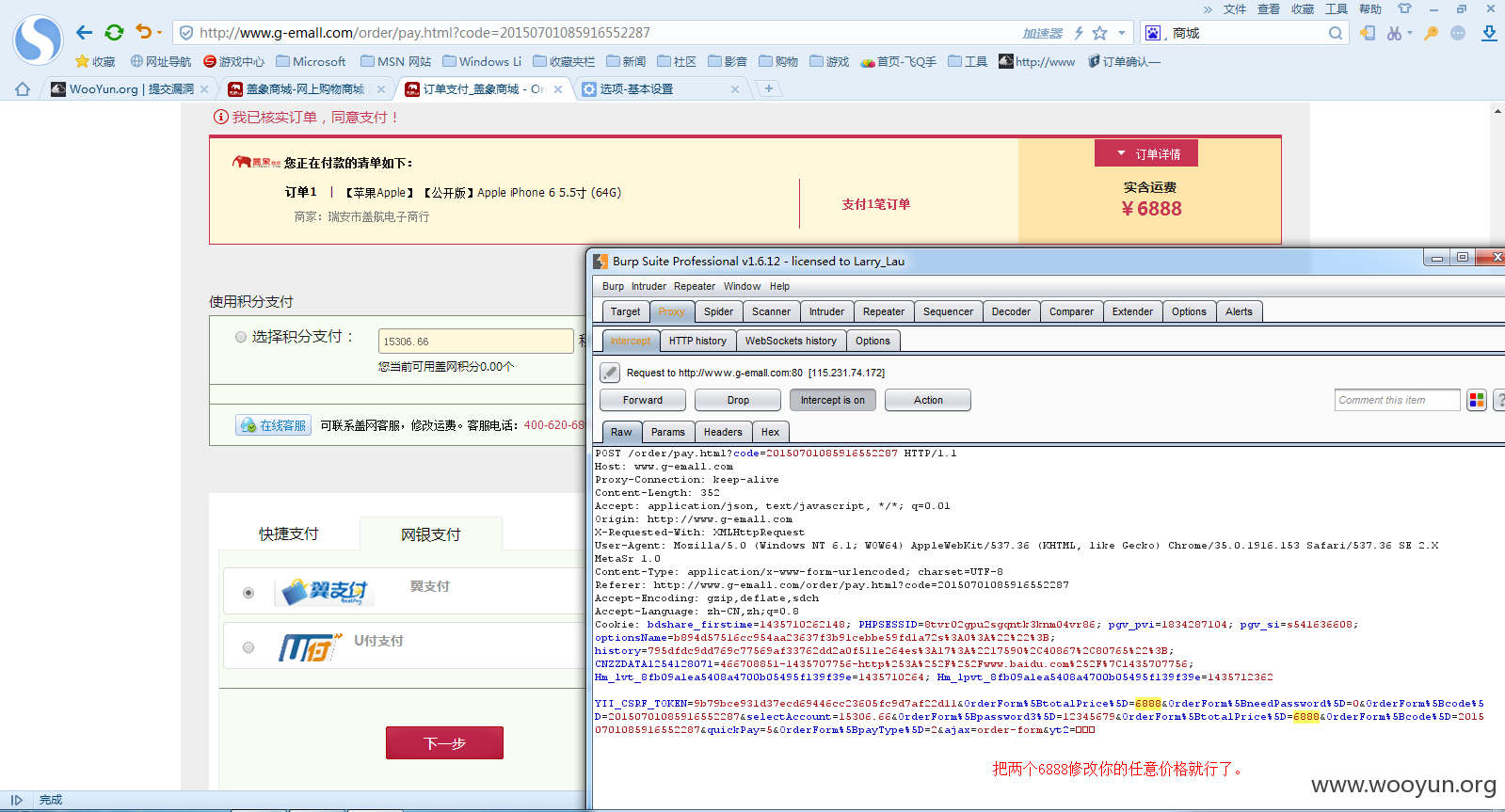Expand the screenshot tool dropdown arrow
The height and width of the screenshot is (812, 1505).
(1410, 33)
